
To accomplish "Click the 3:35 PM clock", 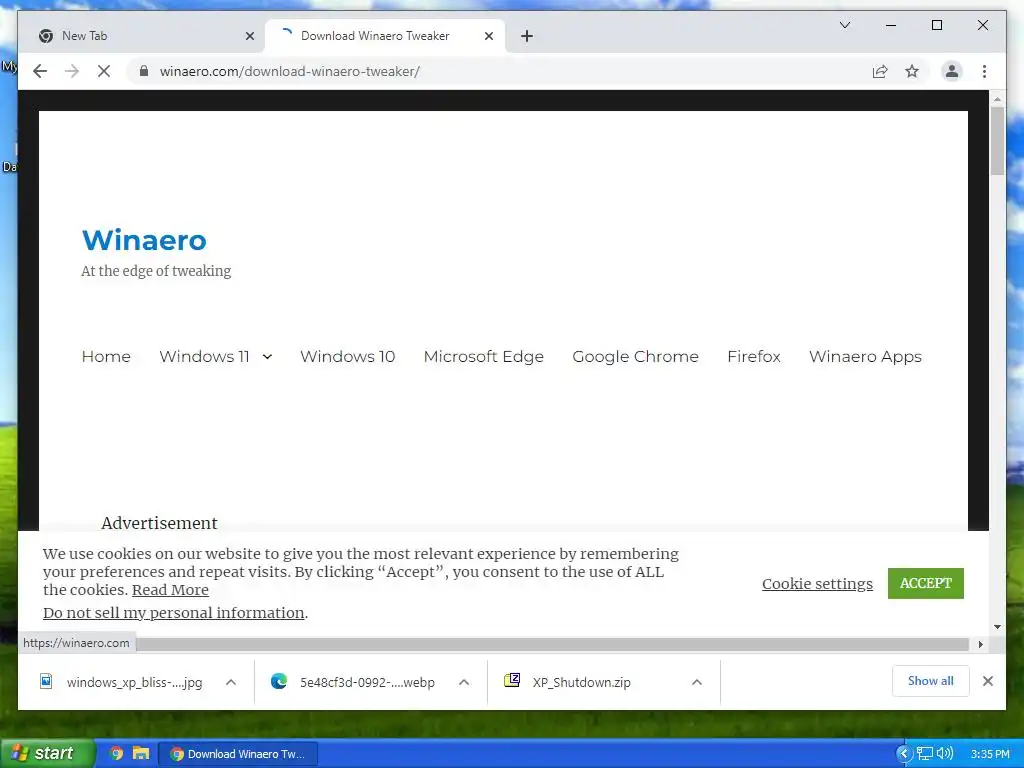I will pyautogui.click(x=990, y=754).
